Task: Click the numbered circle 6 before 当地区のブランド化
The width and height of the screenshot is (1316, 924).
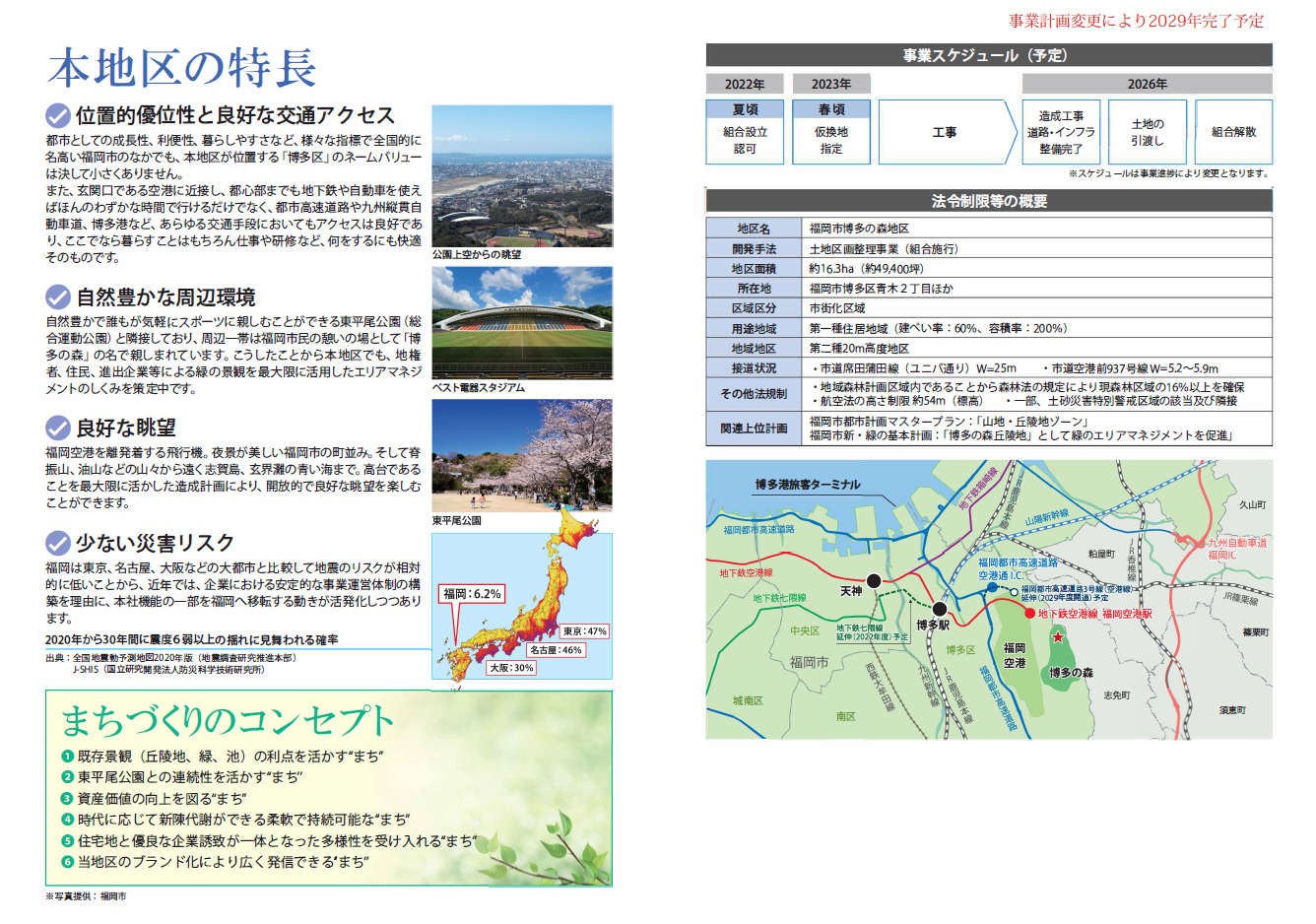Action: (x=68, y=862)
